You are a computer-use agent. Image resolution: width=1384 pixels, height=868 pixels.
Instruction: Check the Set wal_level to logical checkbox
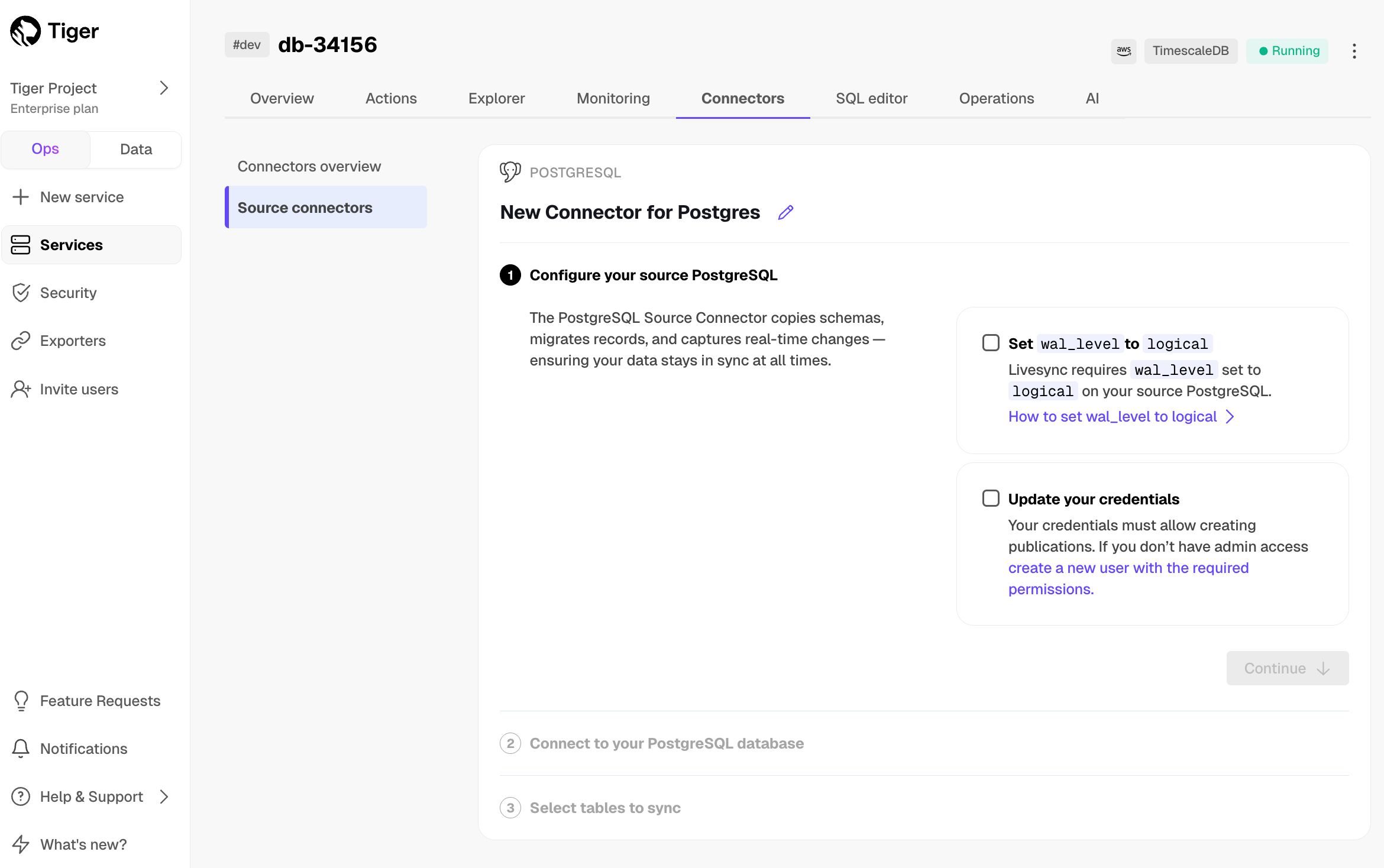(991, 343)
